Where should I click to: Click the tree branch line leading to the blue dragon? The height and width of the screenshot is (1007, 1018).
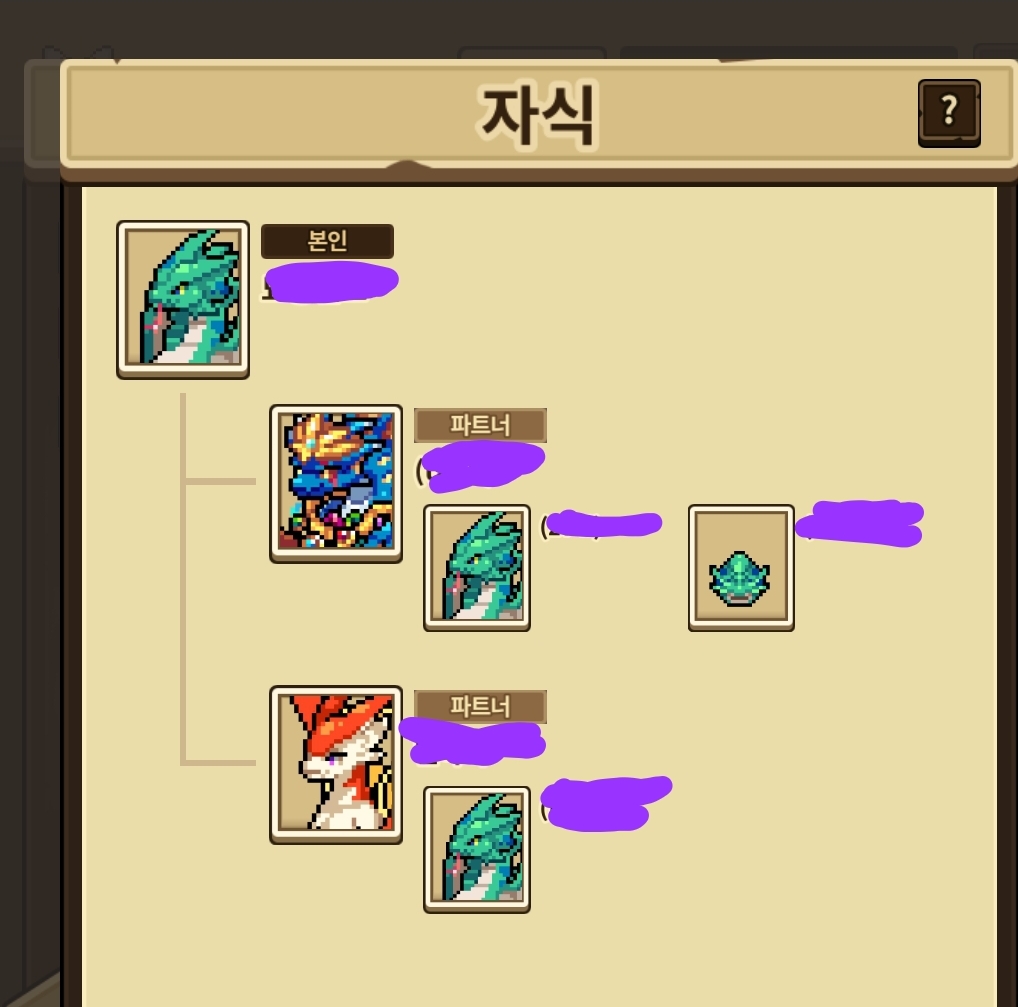(221, 481)
